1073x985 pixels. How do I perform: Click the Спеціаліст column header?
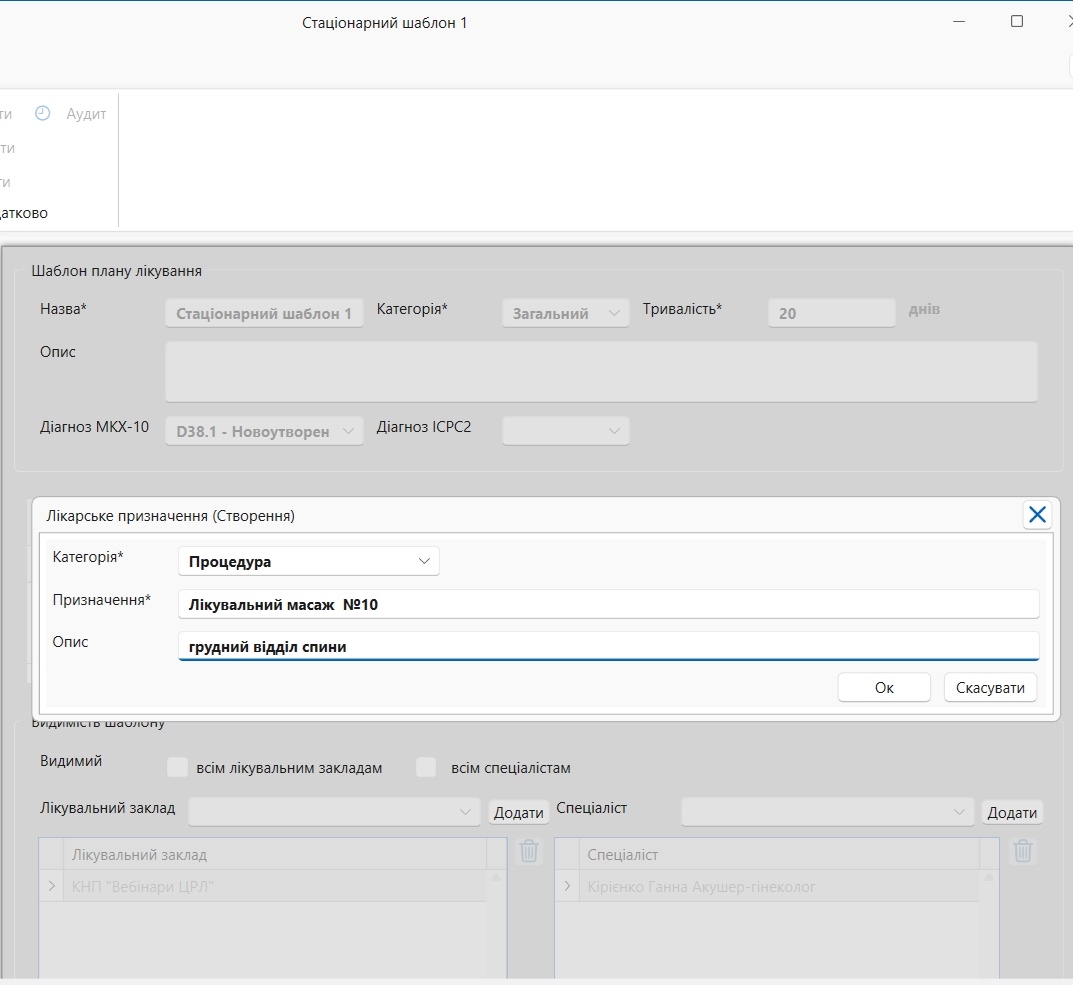(x=779, y=854)
